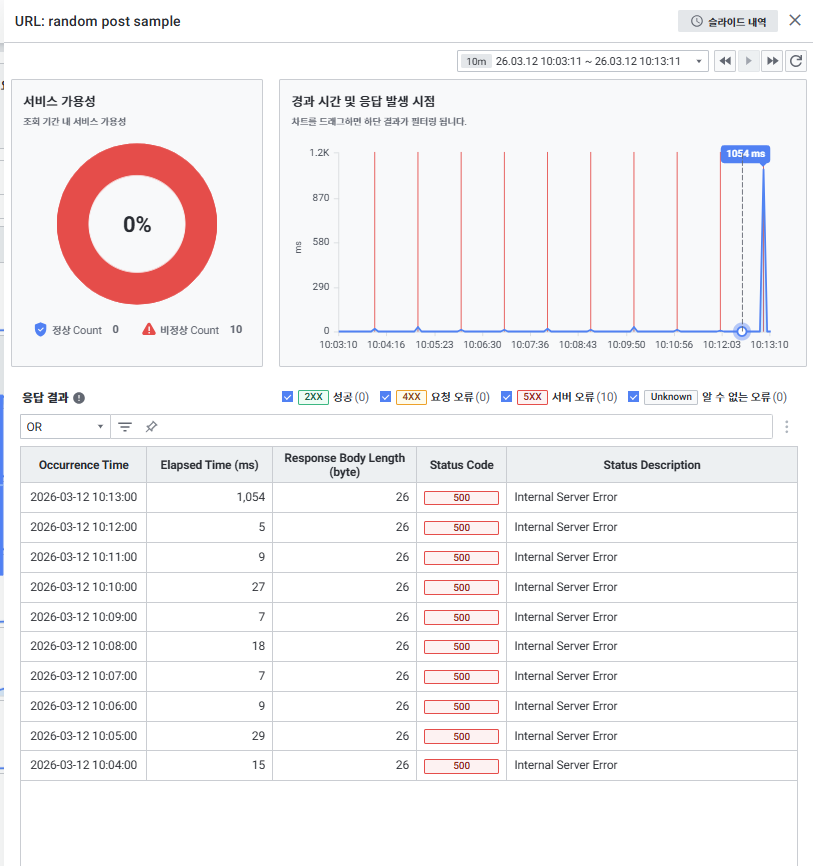Disable the Unknown error checkbox
Screen dimensions: 813x866
tap(634, 397)
